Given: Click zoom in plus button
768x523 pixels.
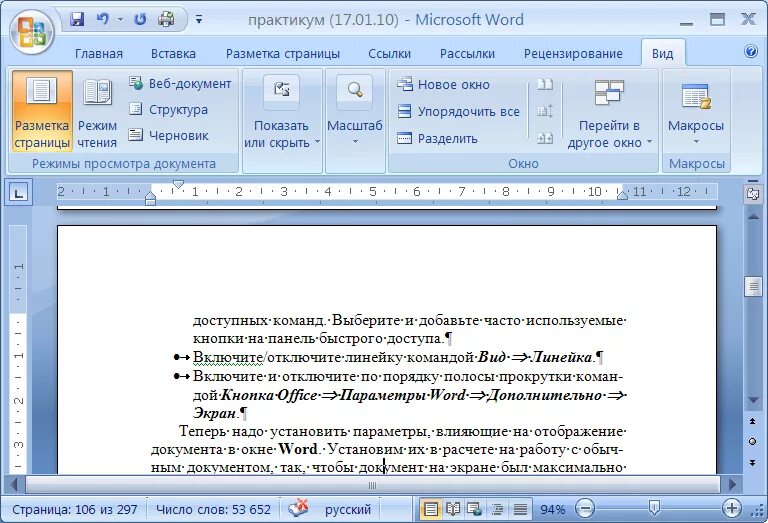Looking at the screenshot, I should pyautogui.click(x=732, y=509).
